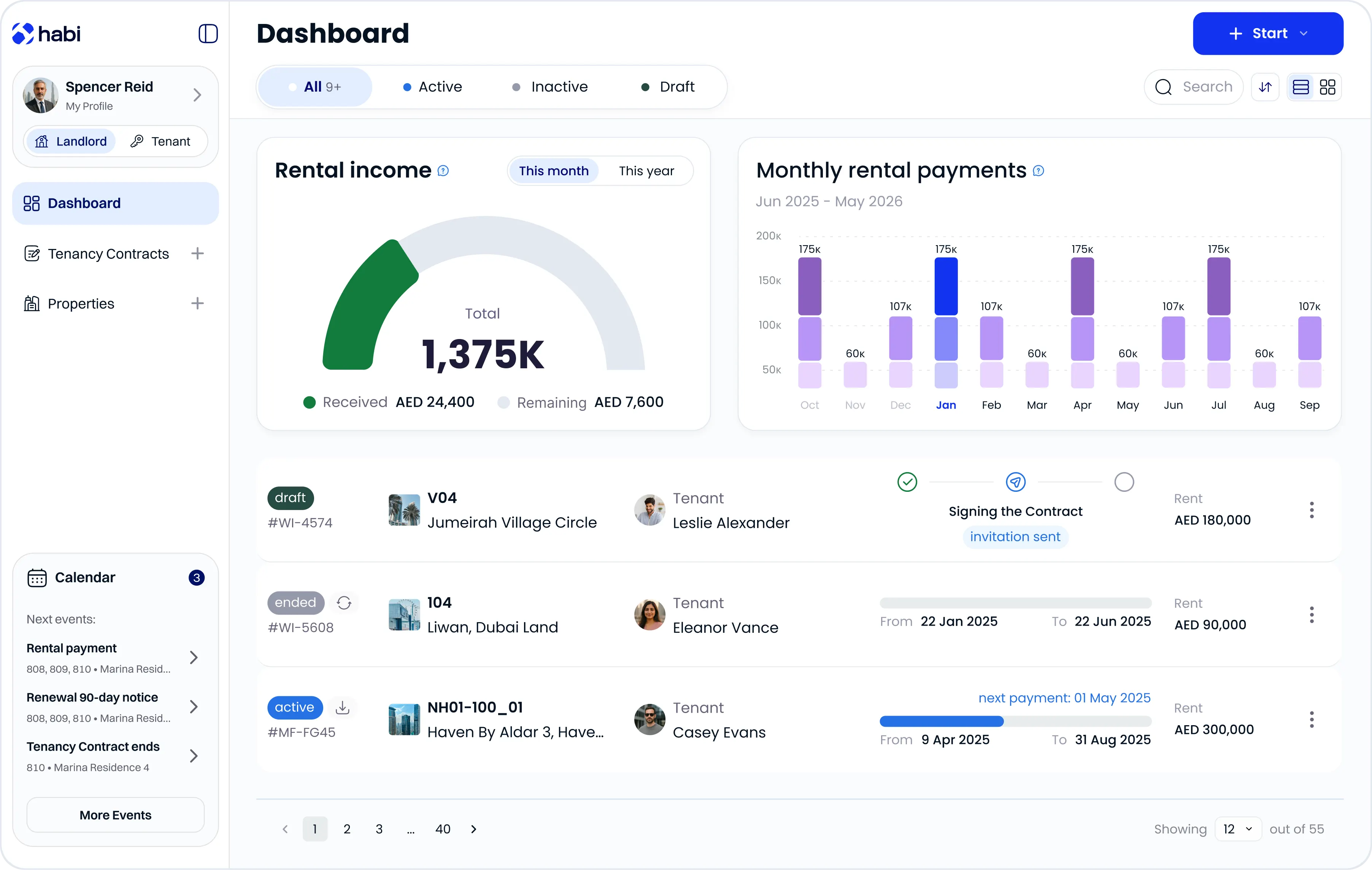Screen dimensions: 1372x870
Task: Click Rental income info help icon
Action: tap(443, 171)
